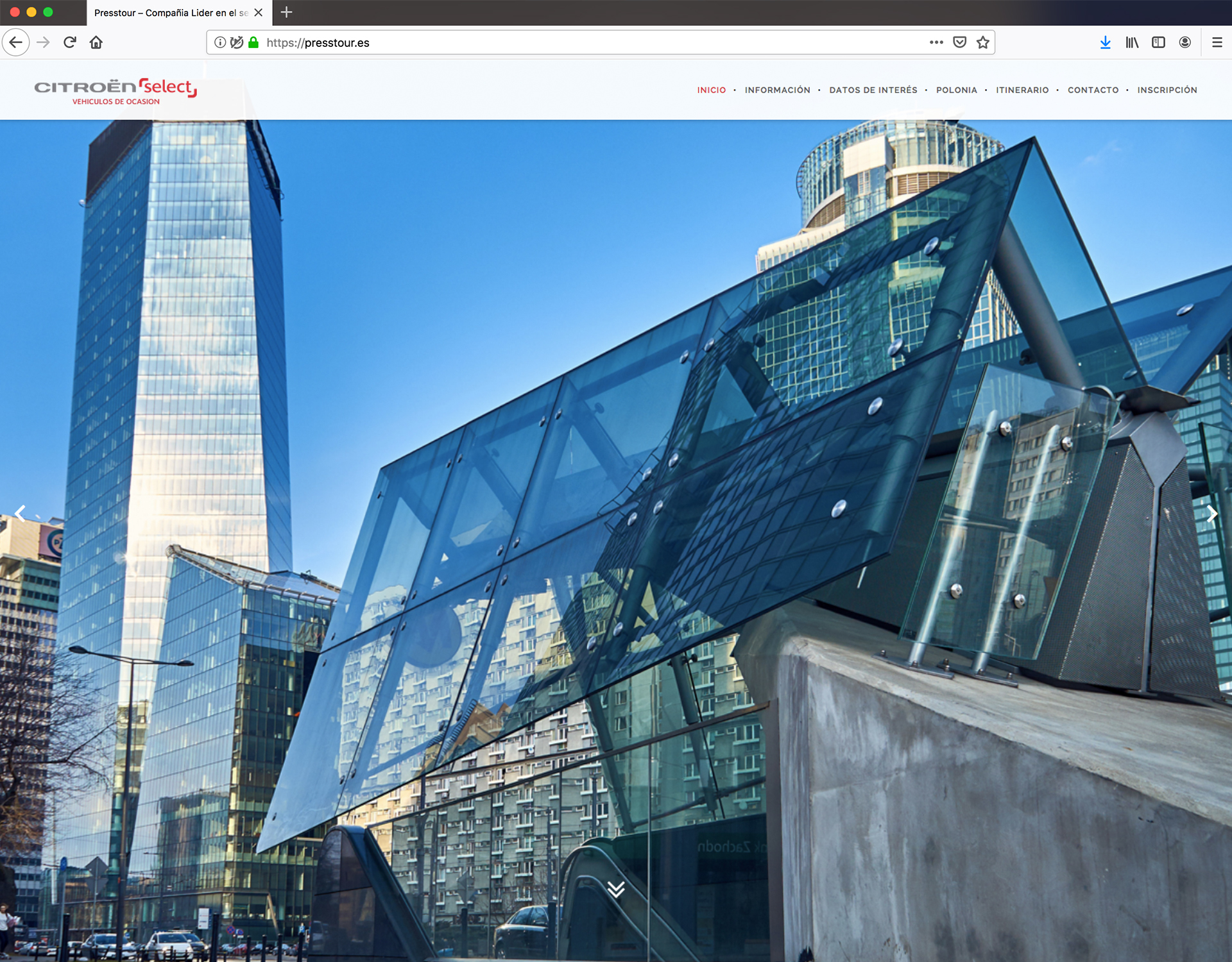
Task: Expand page actions three-dot menu
Action: [936, 42]
